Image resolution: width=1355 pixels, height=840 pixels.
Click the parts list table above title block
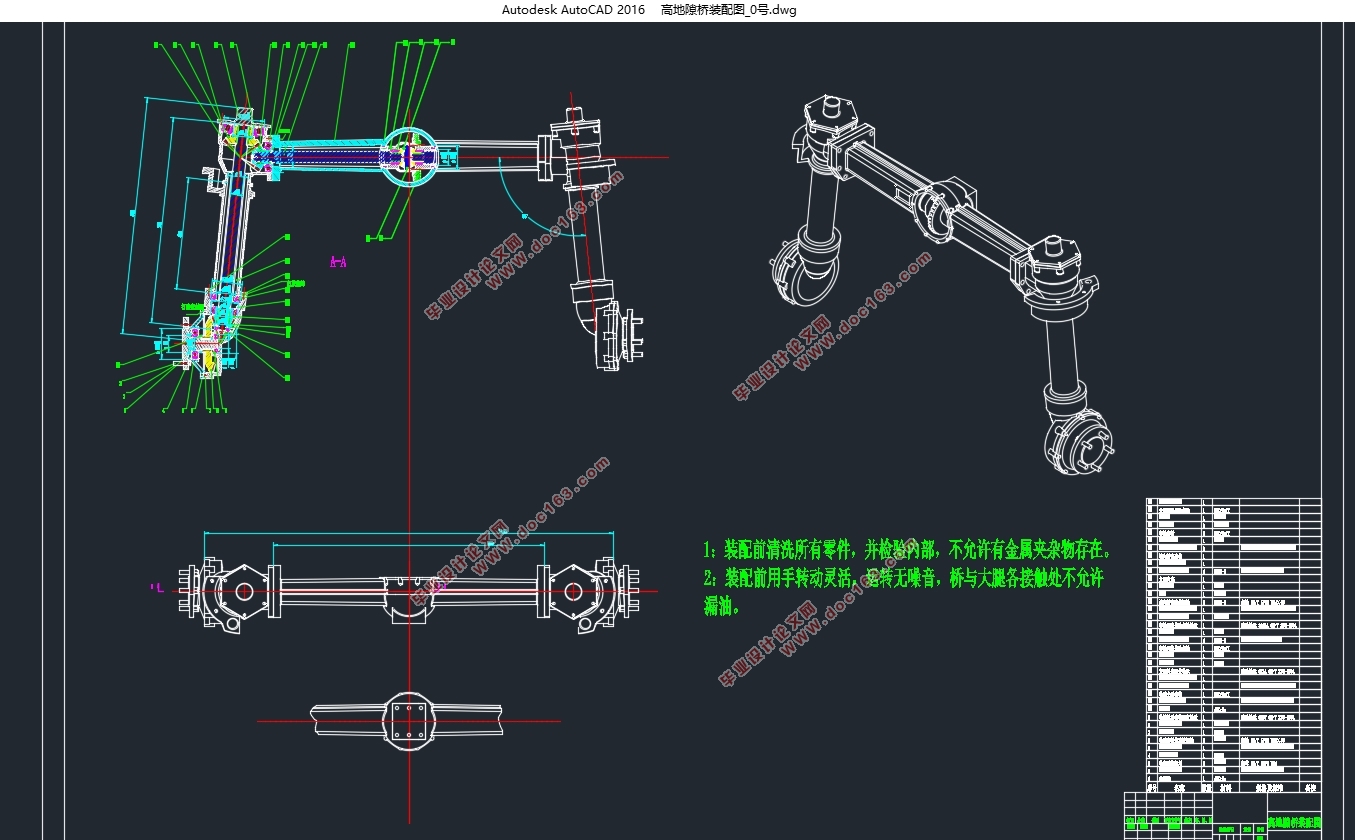point(1233,645)
